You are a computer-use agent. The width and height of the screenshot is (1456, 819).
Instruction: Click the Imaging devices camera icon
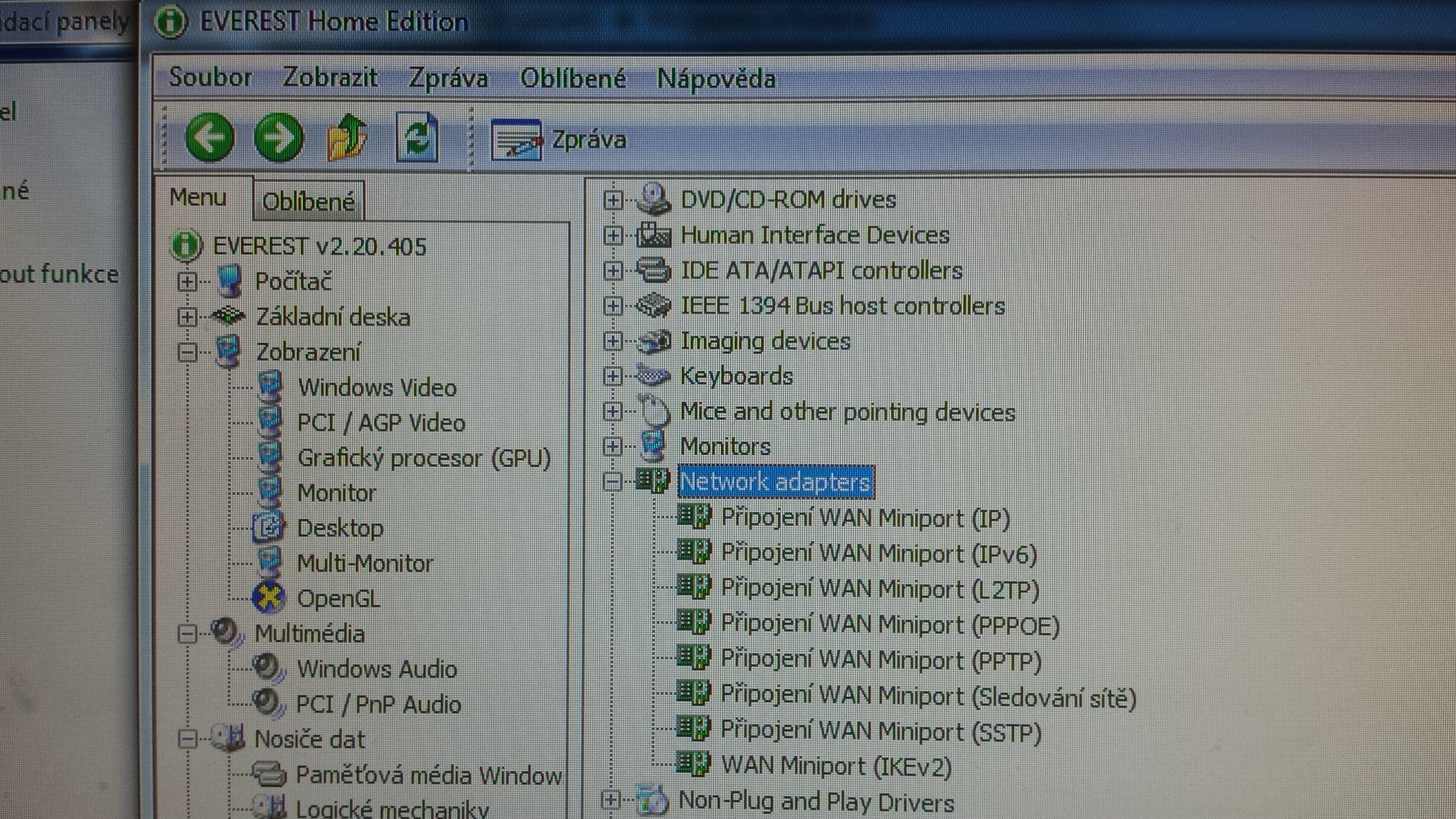(x=653, y=341)
